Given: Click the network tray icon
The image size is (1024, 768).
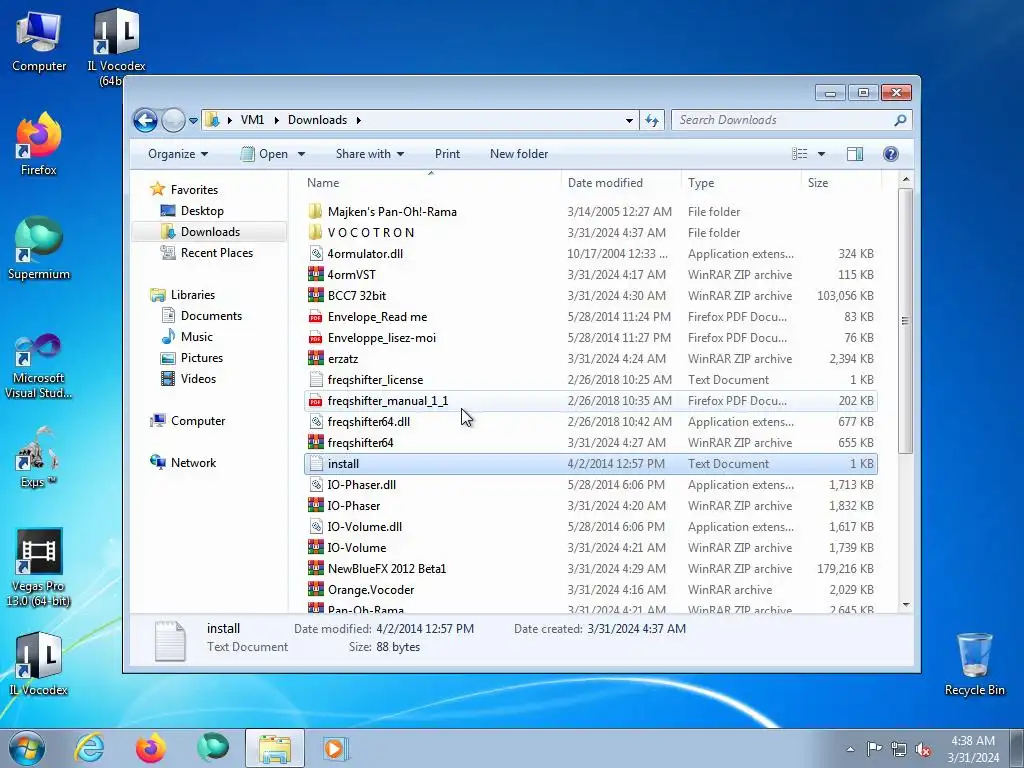Looking at the screenshot, I should pos(899,749).
